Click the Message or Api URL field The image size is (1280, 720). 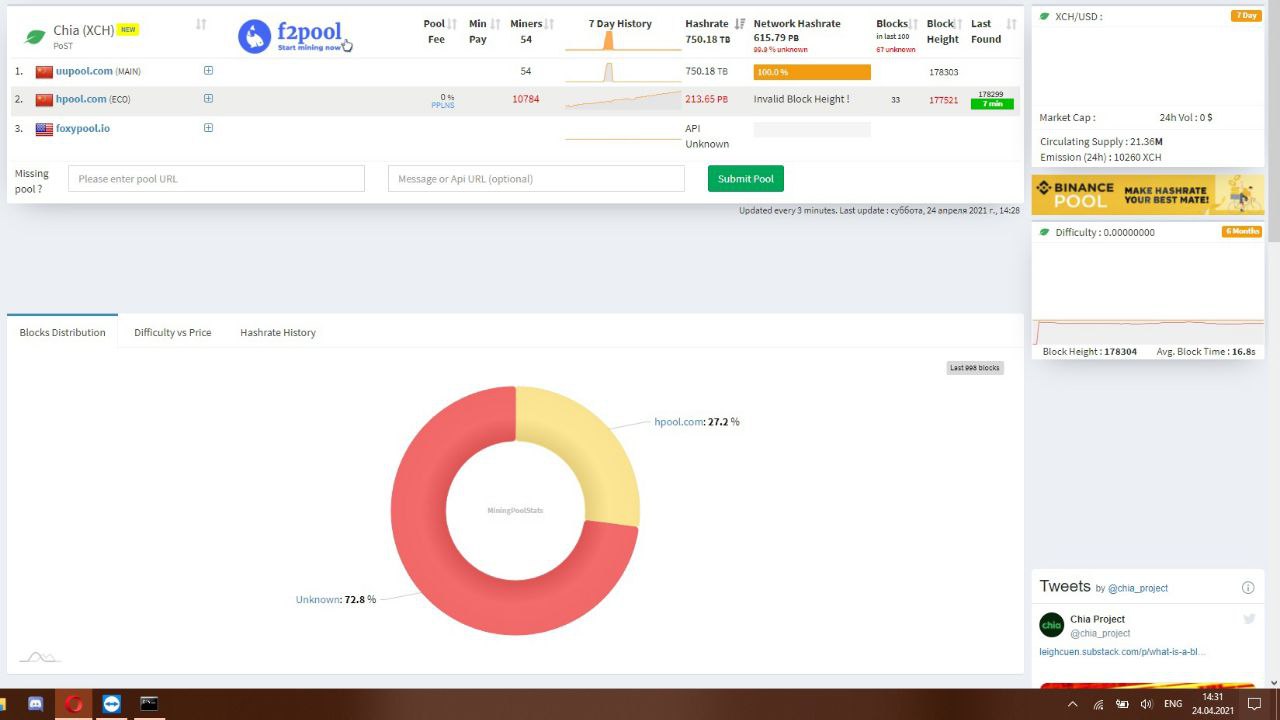pyautogui.click(x=536, y=179)
